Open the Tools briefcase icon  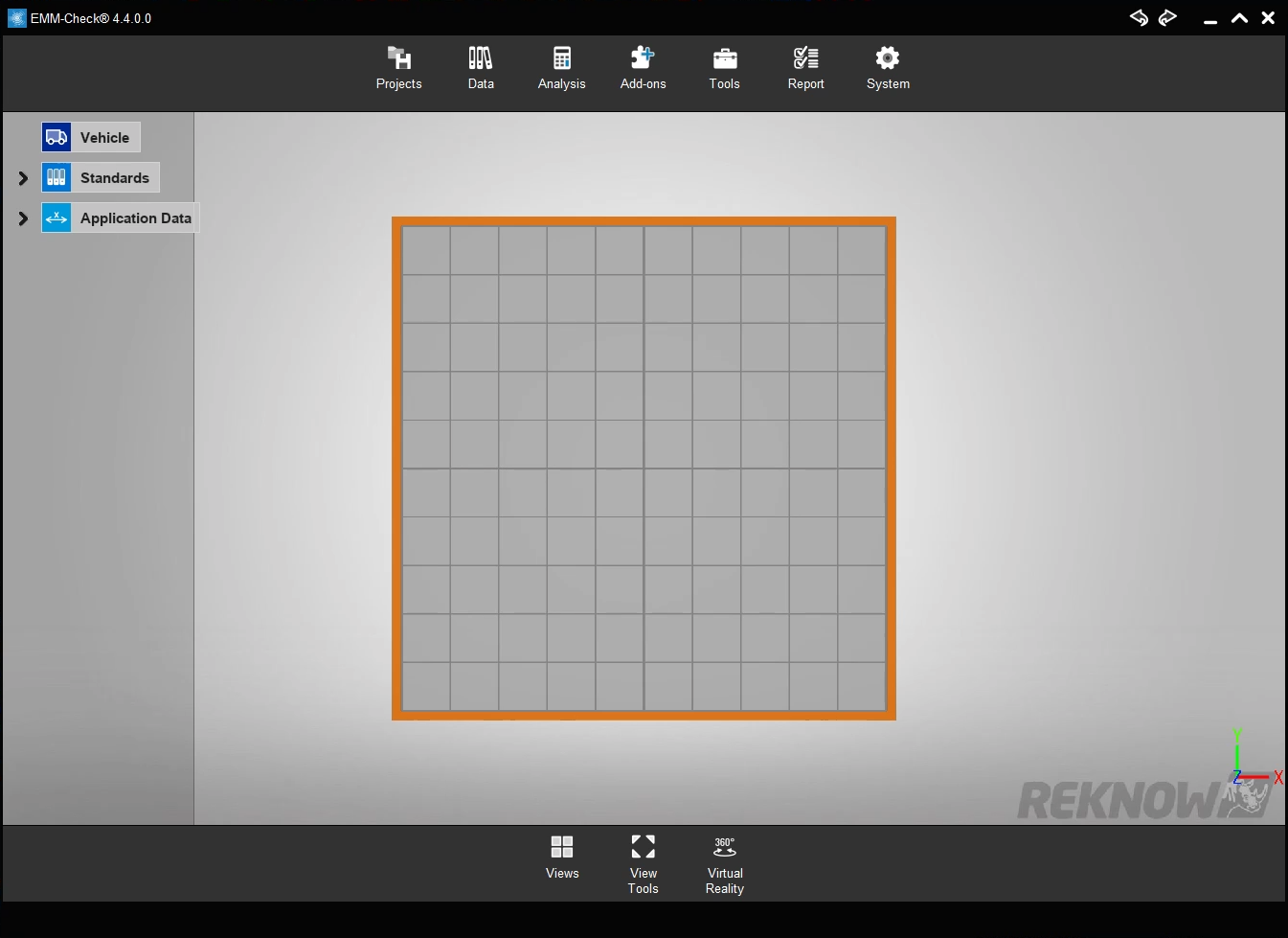click(725, 58)
